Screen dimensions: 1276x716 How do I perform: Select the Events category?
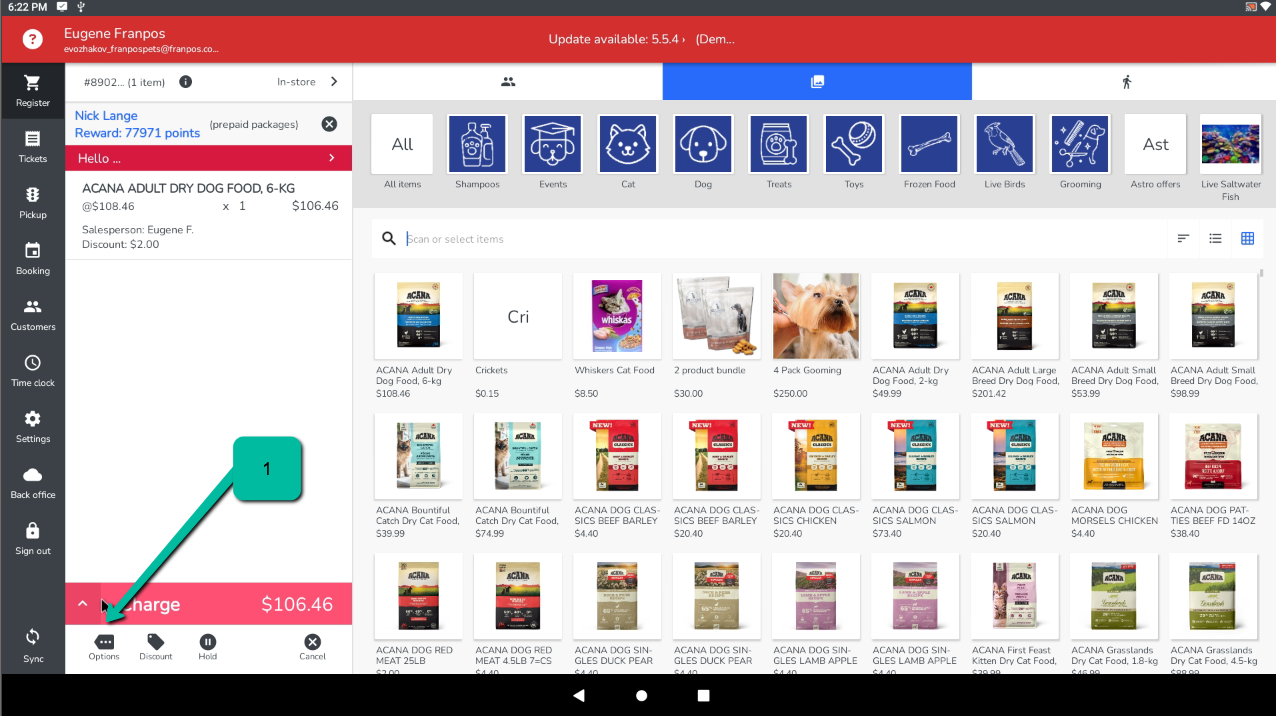553,152
